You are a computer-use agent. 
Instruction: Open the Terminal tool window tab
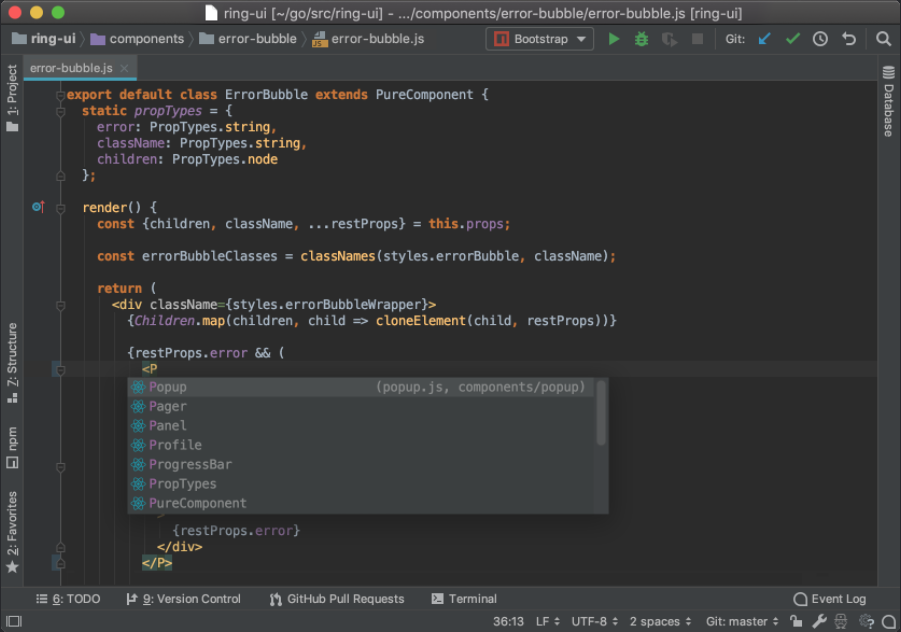464,599
